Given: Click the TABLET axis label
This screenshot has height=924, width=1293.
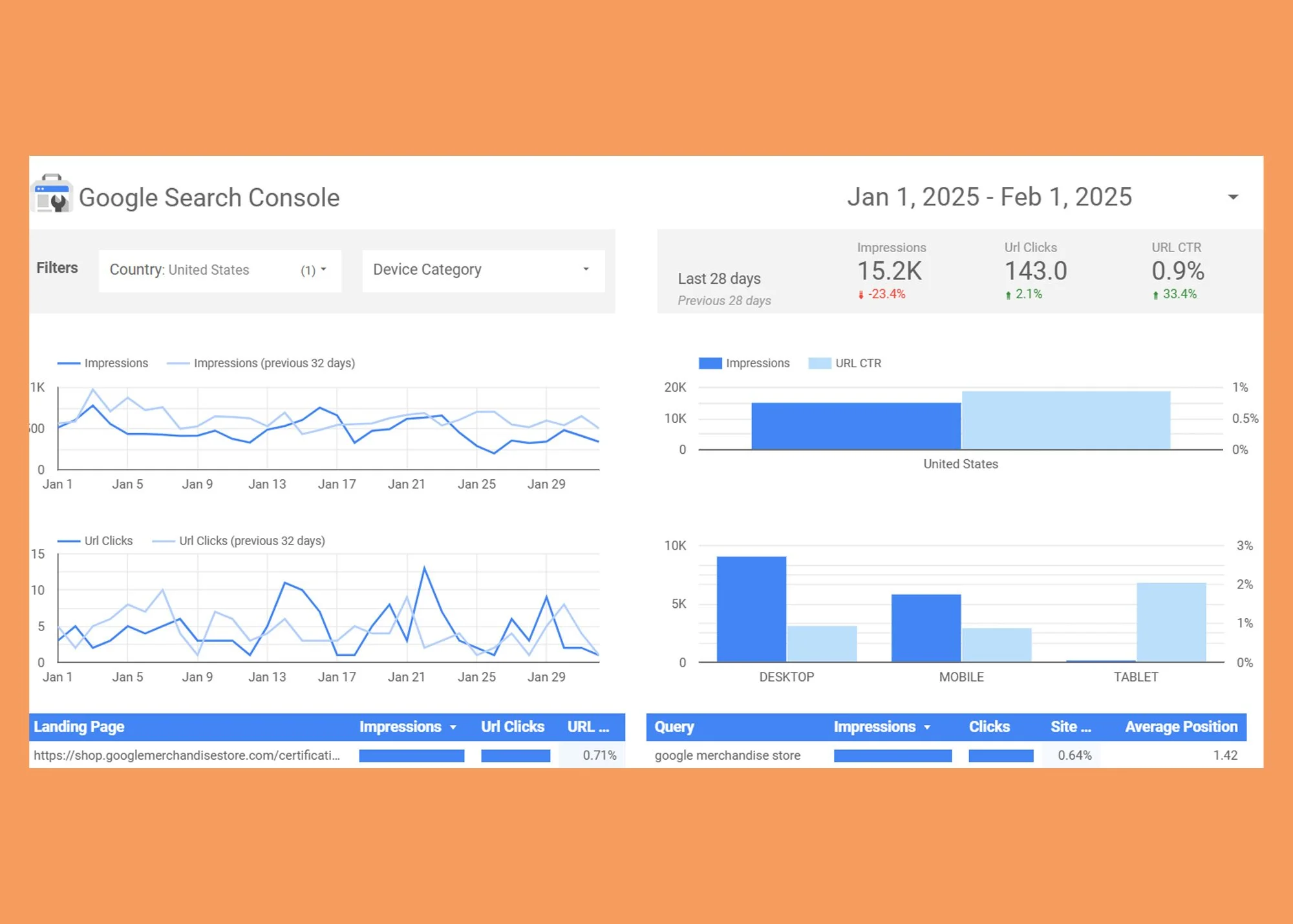Looking at the screenshot, I should click(1136, 677).
